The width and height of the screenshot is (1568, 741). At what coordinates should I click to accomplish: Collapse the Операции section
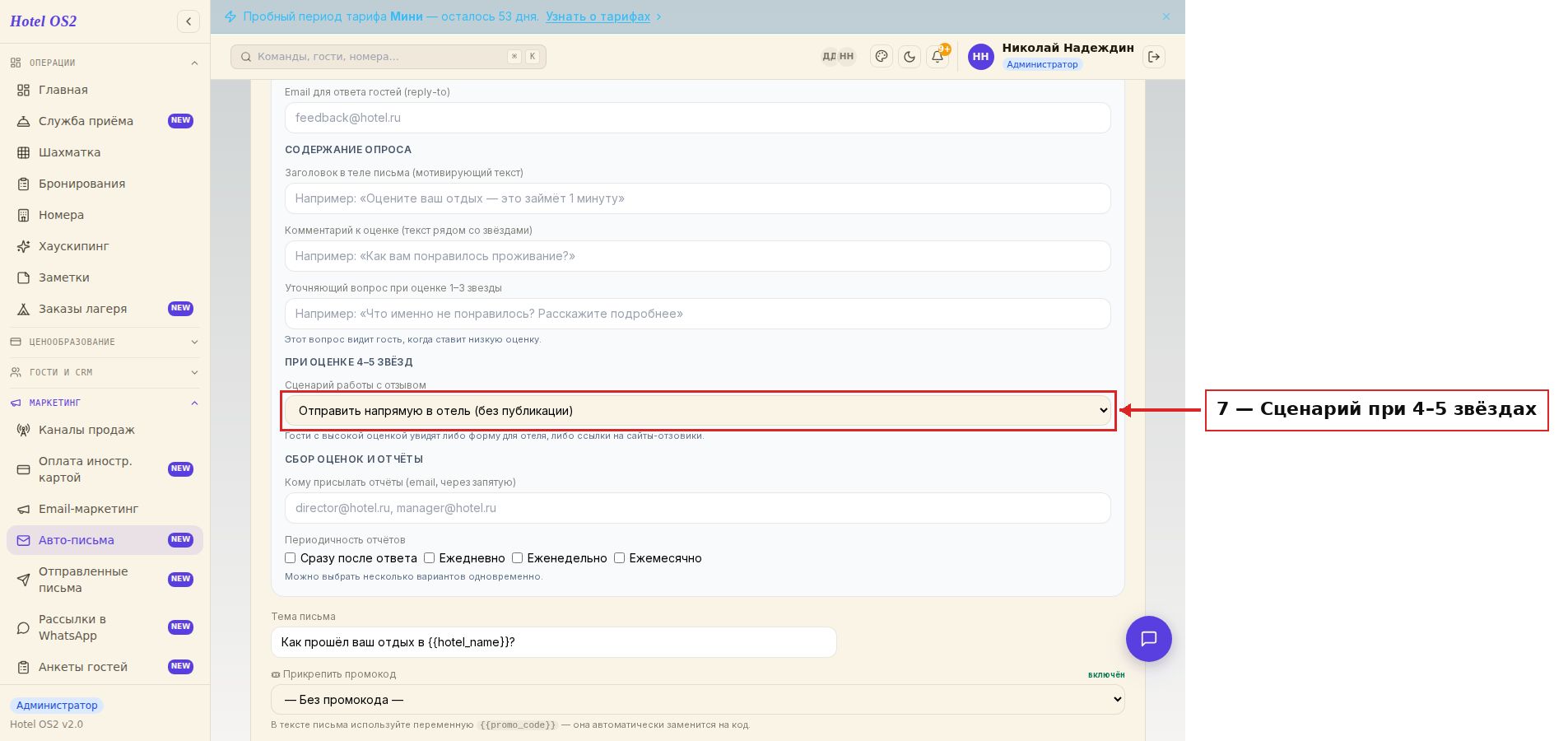[x=105, y=63]
